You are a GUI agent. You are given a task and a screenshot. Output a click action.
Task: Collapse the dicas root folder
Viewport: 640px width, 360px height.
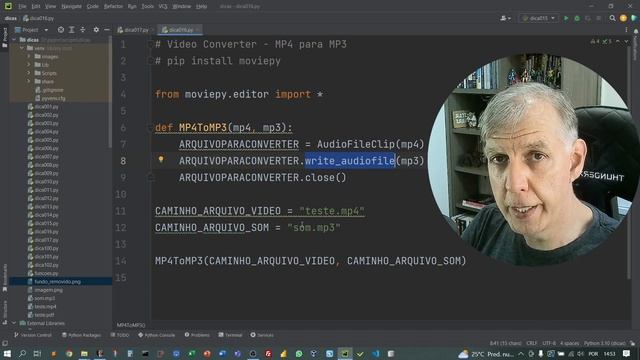coord(15,40)
